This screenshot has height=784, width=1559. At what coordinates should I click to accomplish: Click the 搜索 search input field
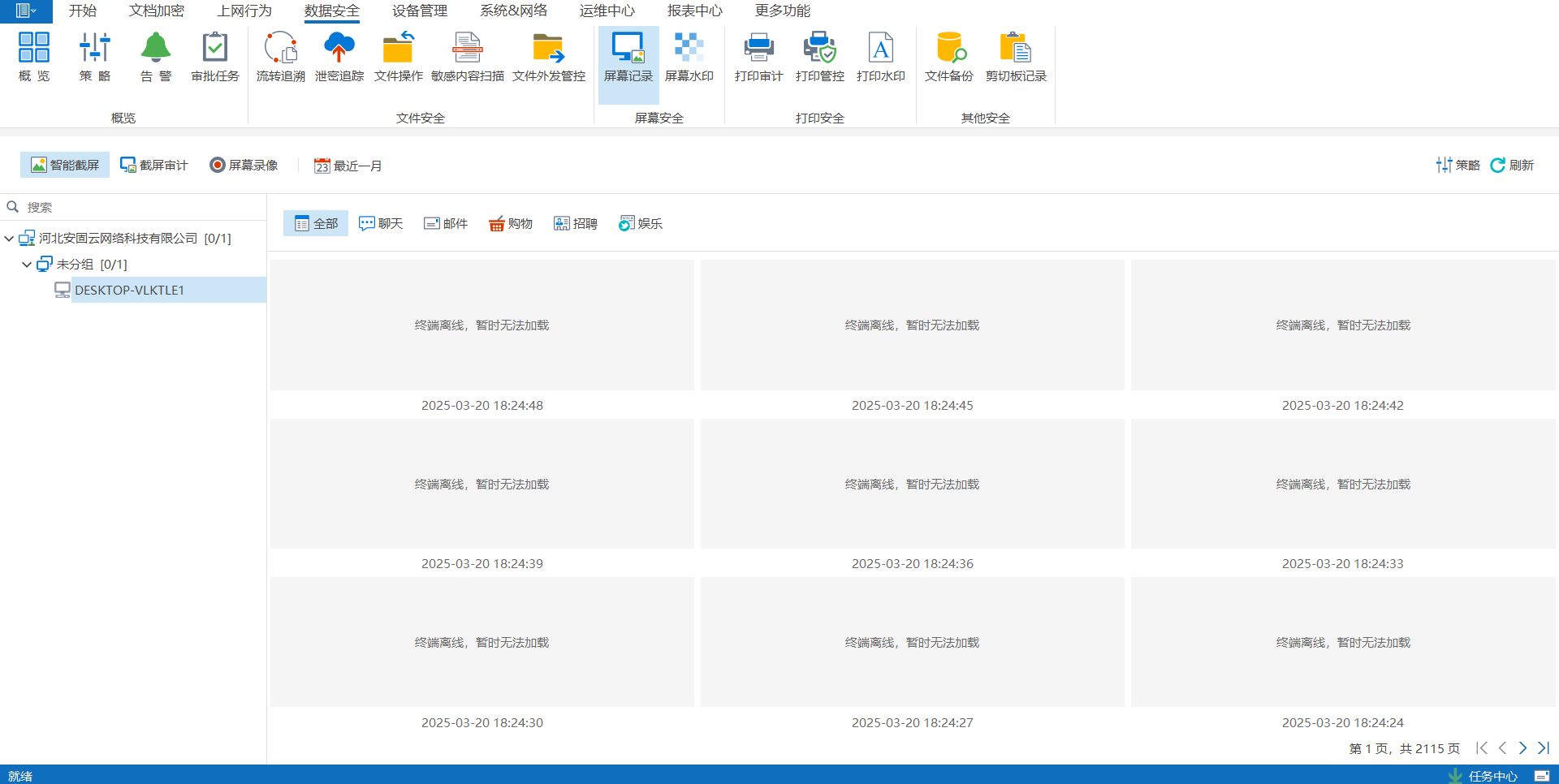[x=138, y=208]
